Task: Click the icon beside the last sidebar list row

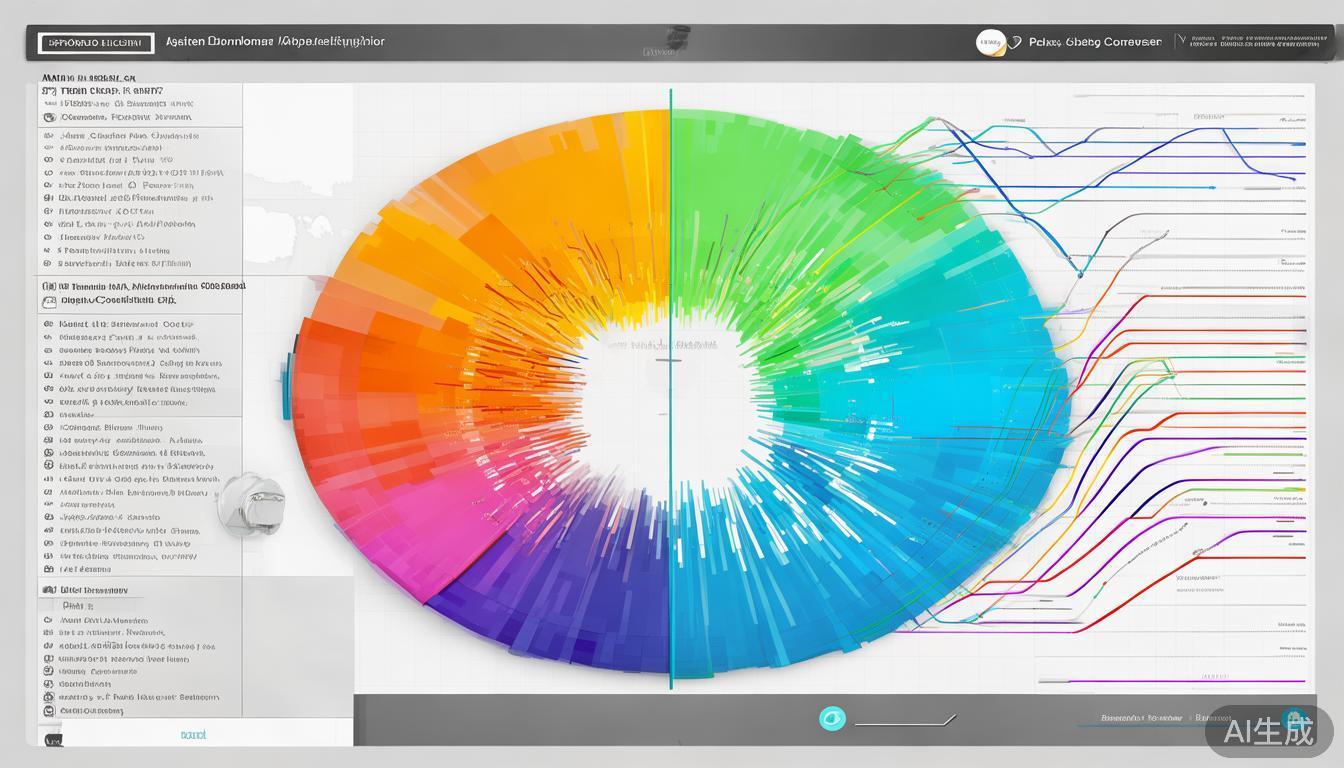Action: pos(48,711)
